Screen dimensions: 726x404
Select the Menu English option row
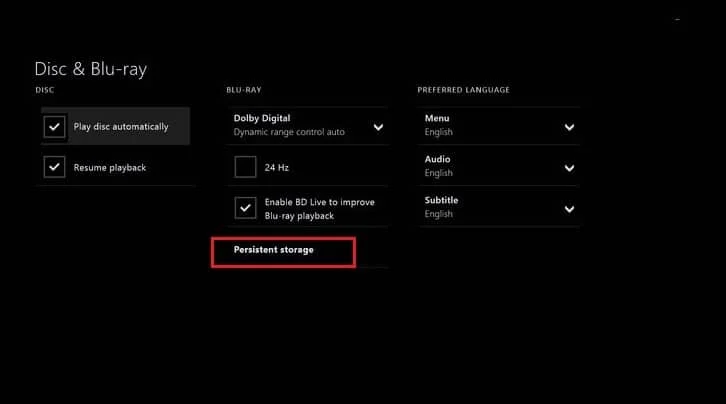point(499,126)
